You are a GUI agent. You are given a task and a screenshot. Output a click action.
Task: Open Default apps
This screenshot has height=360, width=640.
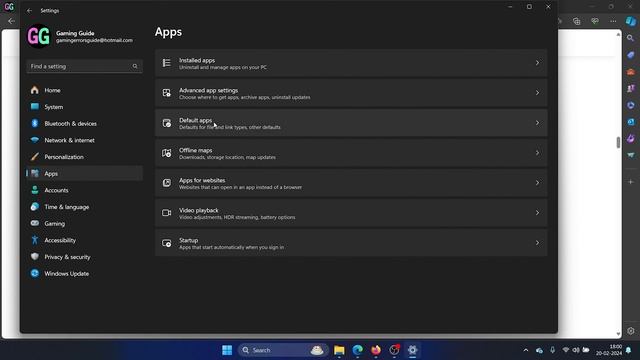pyautogui.click(x=351, y=123)
